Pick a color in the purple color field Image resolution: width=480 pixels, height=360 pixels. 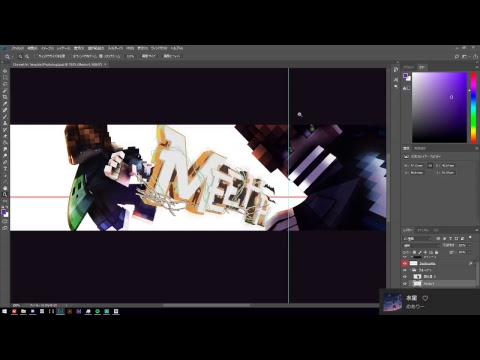[x=439, y=107]
